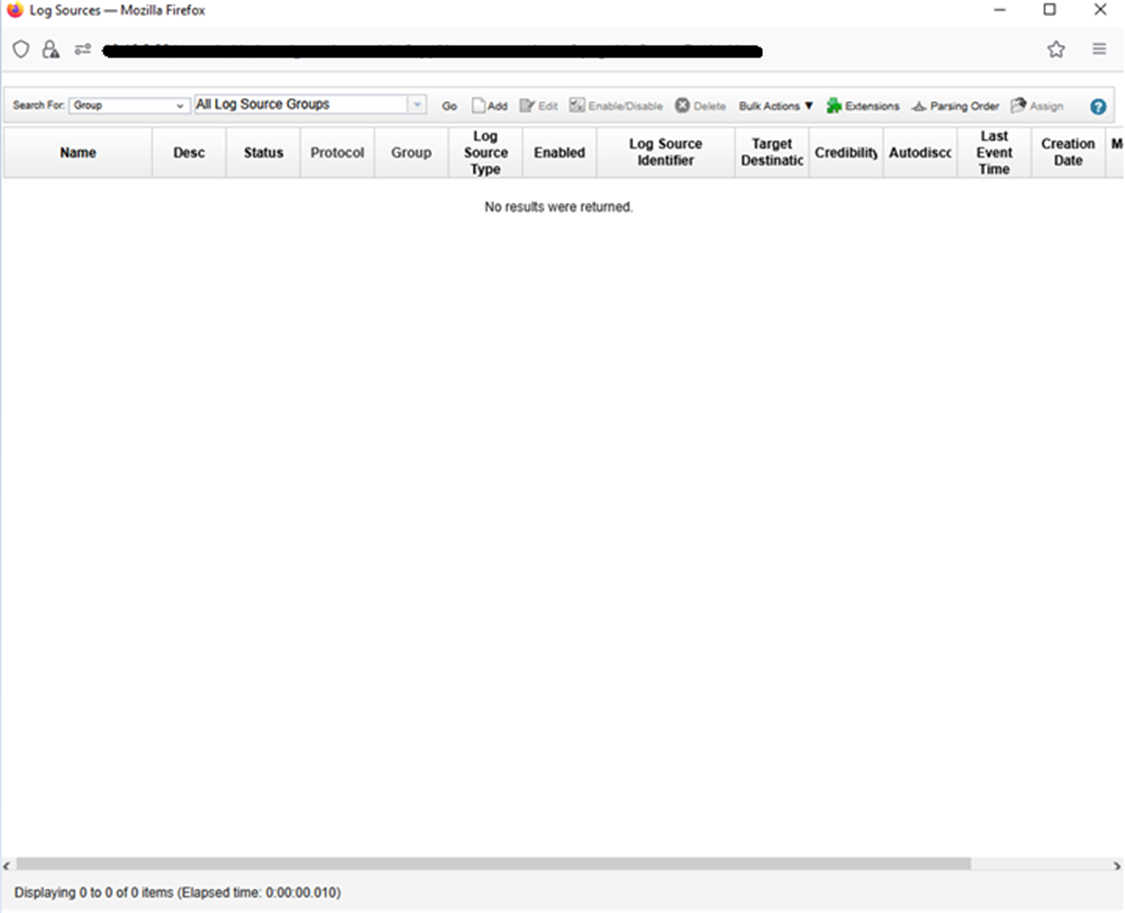The width and height of the screenshot is (1125, 913).
Task: Click the Log Source Identifier column header
Action: [665, 153]
